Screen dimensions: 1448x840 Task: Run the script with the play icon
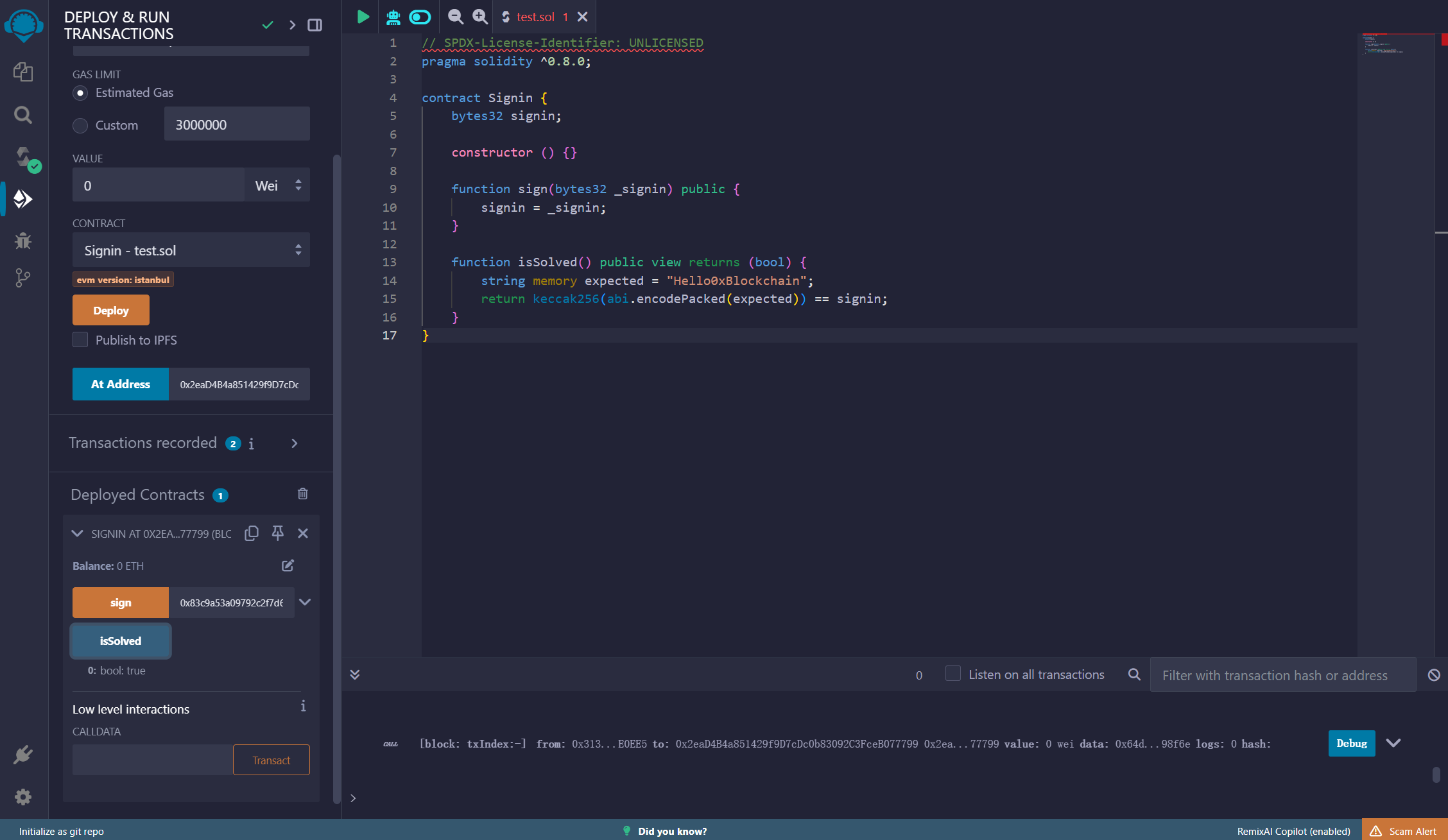pos(363,17)
